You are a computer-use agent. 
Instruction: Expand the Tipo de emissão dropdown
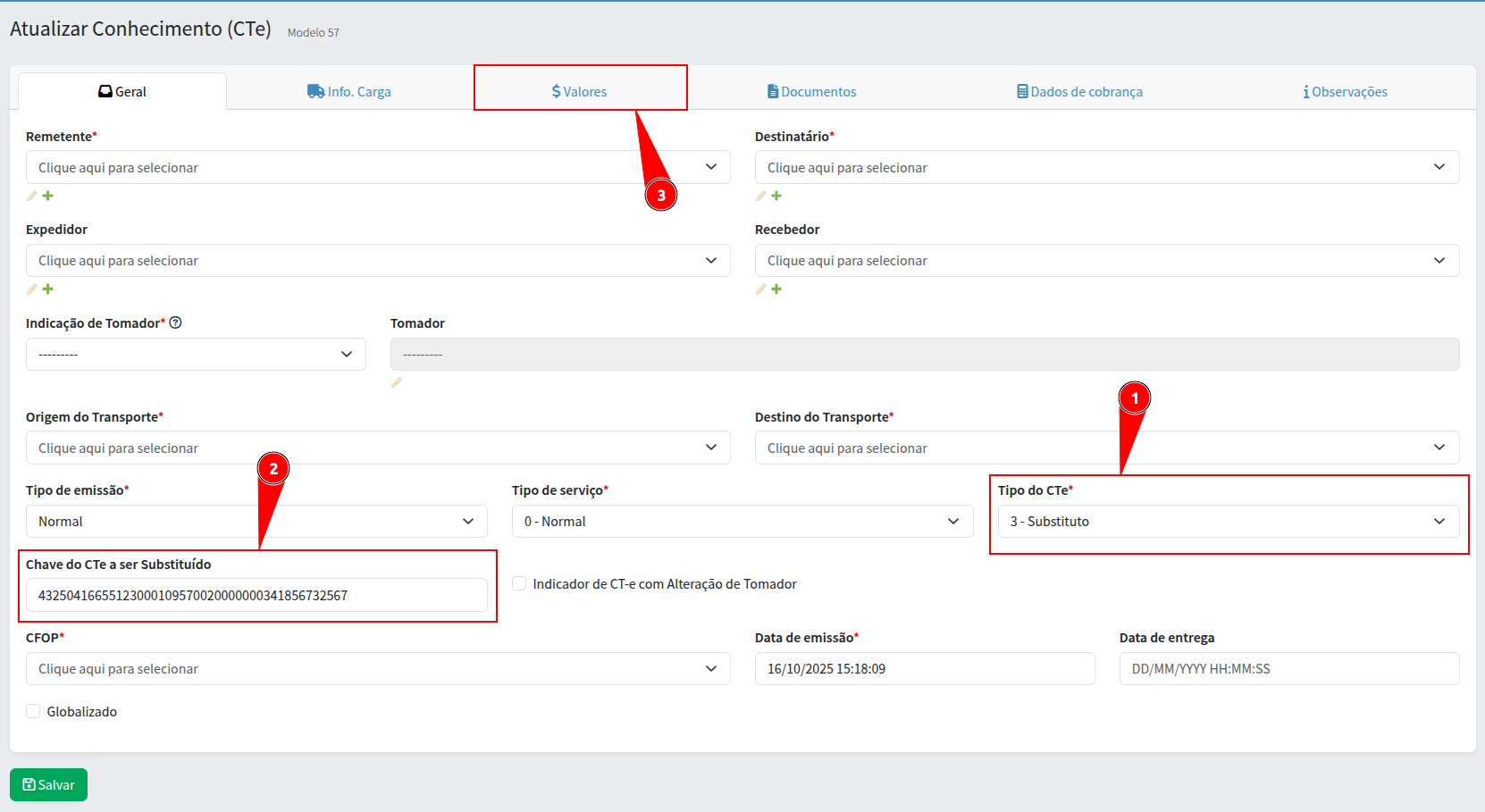click(256, 522)
